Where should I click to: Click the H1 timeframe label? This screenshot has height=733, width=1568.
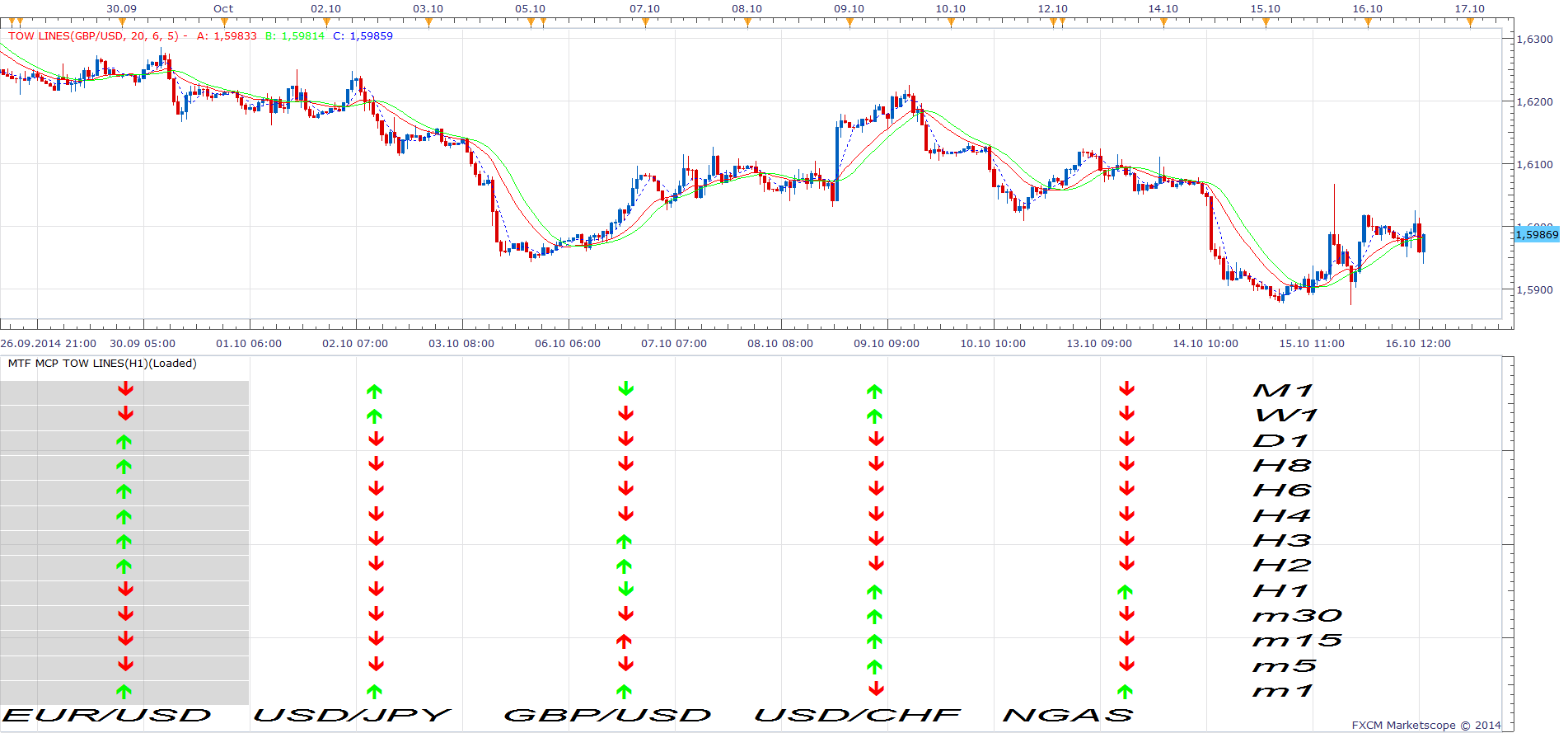click(1280, 591)
